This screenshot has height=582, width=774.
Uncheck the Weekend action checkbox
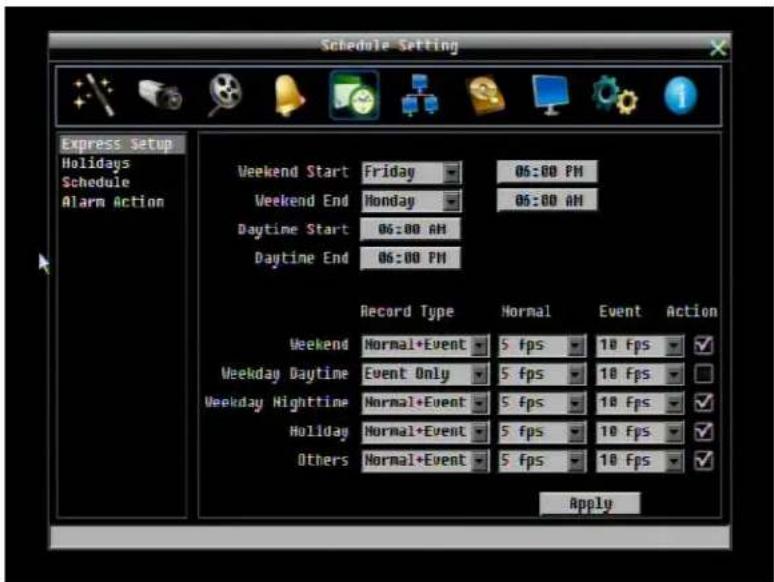703,345
